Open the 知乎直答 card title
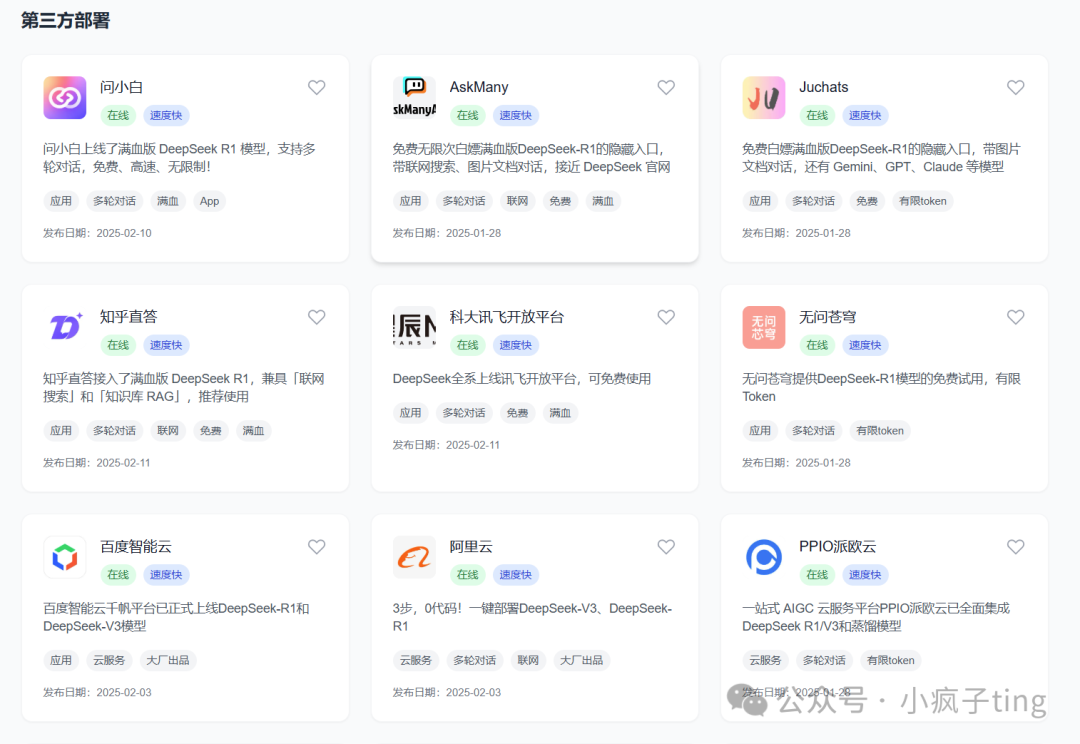Image resolution: width=1080 pixels, height=744 pixels. pyautogui.click(x=129, y=317)
